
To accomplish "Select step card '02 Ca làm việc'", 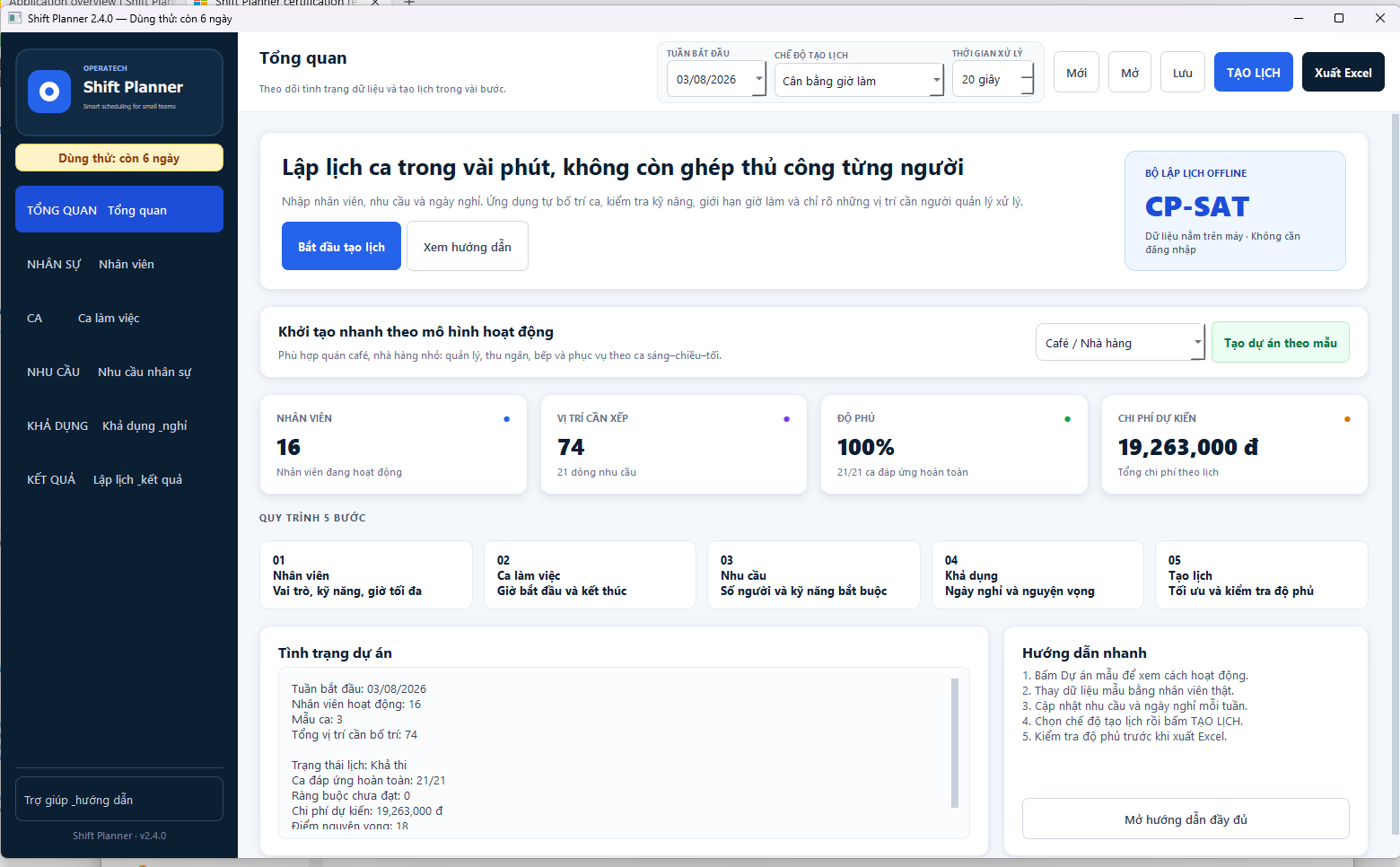I will (x=590, y=574).
